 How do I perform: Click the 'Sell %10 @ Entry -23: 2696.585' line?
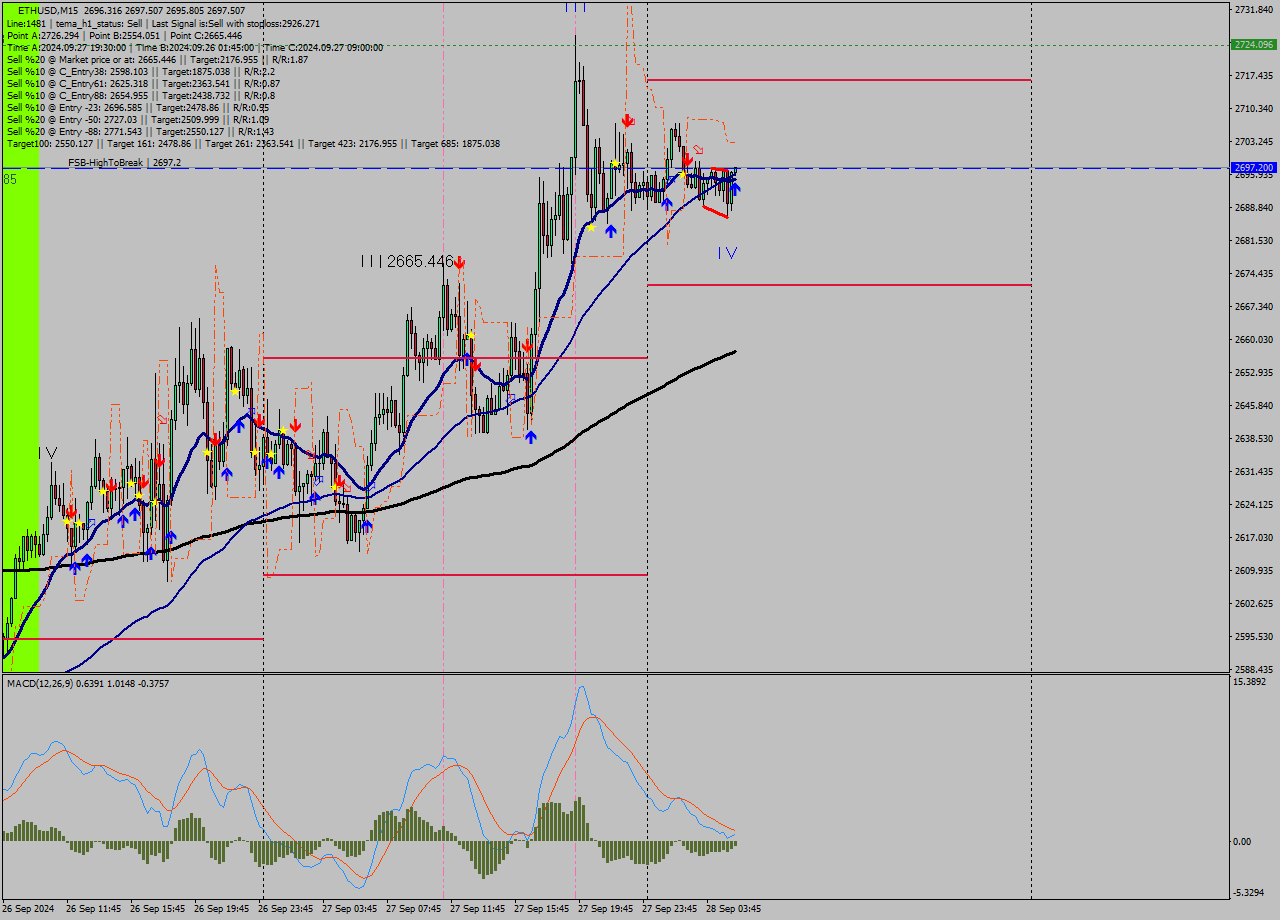pyautogui.click(x=138, y=107)
